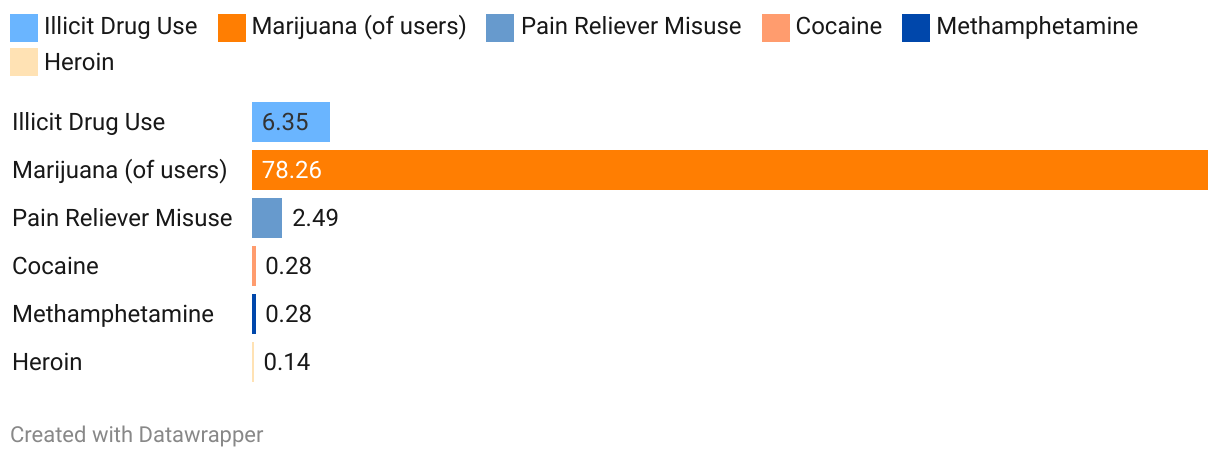Click the dark blue Methamphetamine legend swatch
1220x460 pixels.
(x=917, y=27)
